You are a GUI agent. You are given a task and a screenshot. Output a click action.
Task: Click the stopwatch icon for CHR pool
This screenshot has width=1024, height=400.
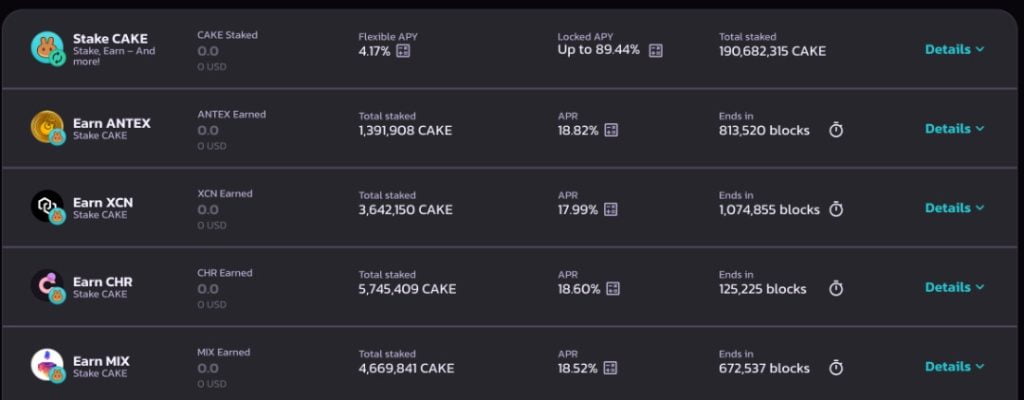[x=836, y=288]
